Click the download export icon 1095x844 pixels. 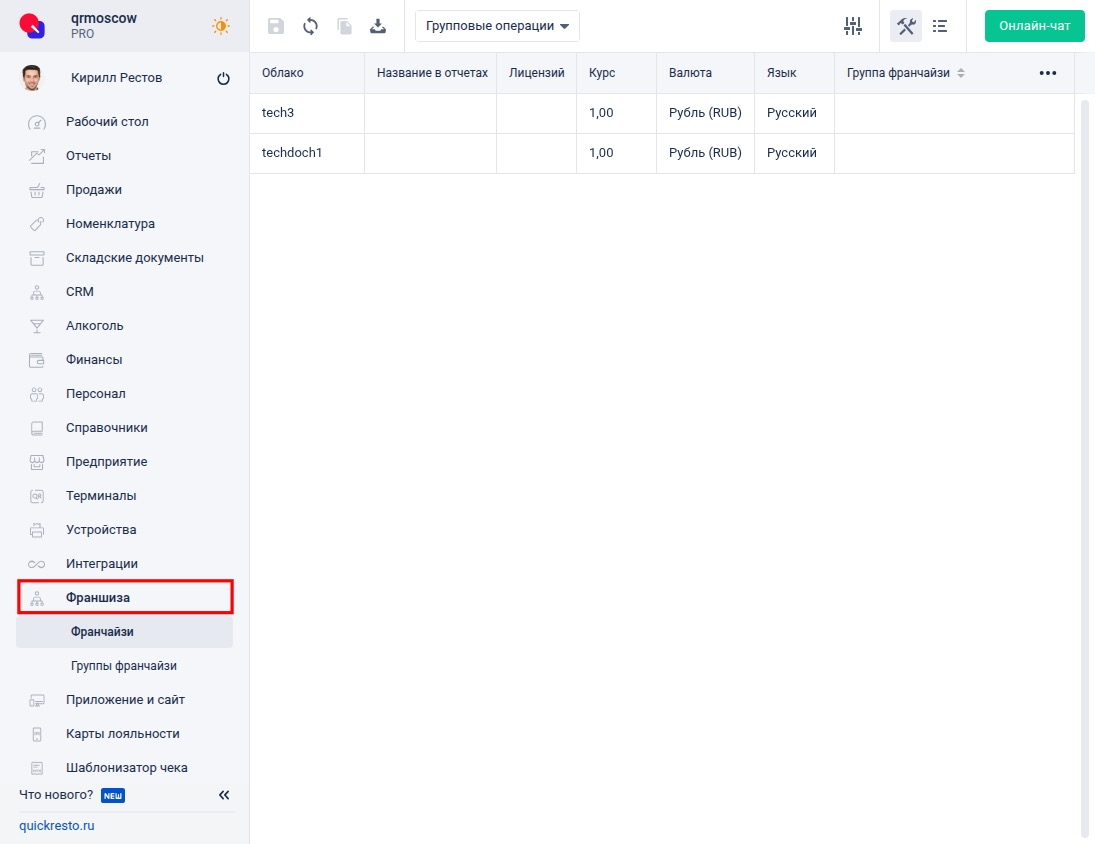378,27
